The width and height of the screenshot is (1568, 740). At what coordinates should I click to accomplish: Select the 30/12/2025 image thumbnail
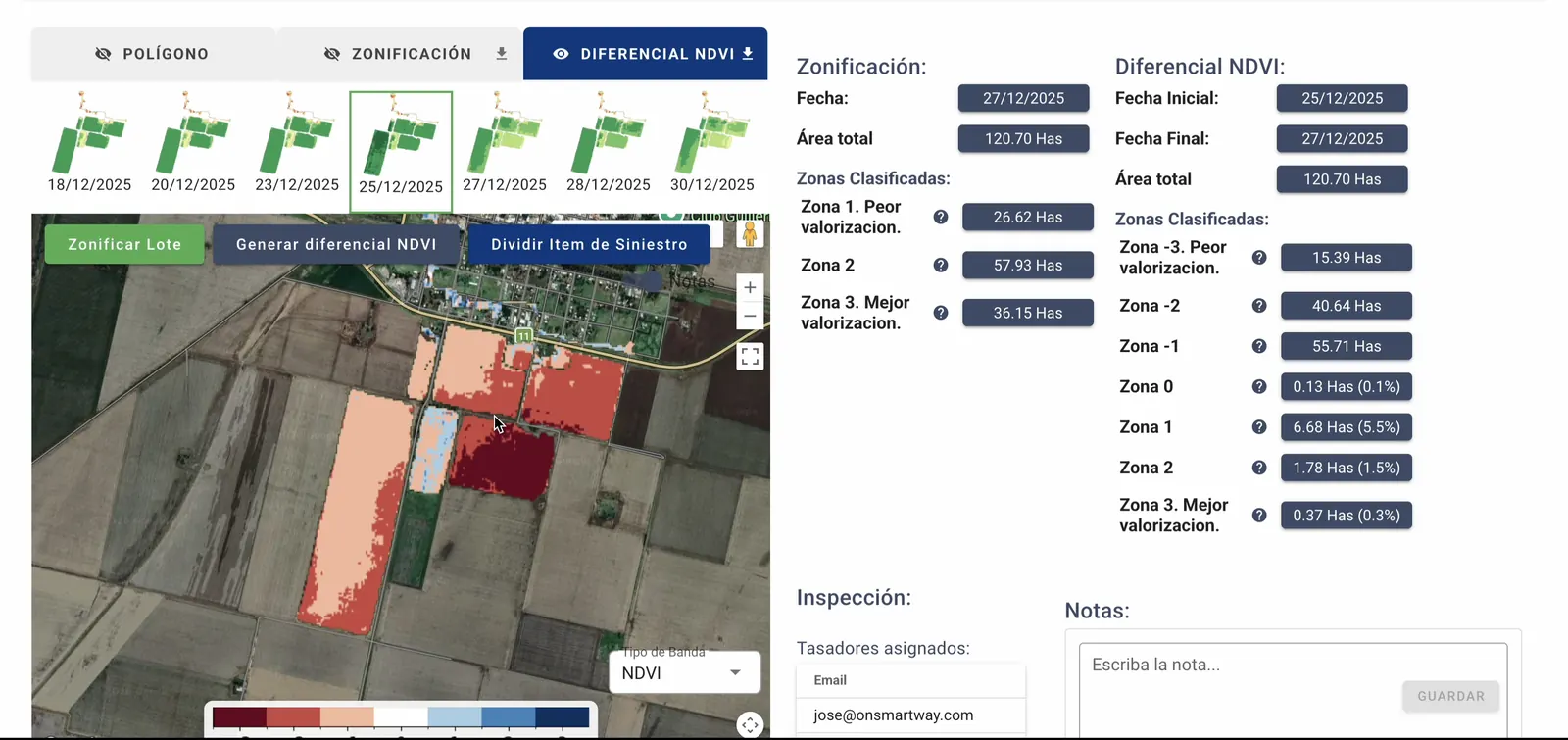pyautogui.click(x=712, y=142)
